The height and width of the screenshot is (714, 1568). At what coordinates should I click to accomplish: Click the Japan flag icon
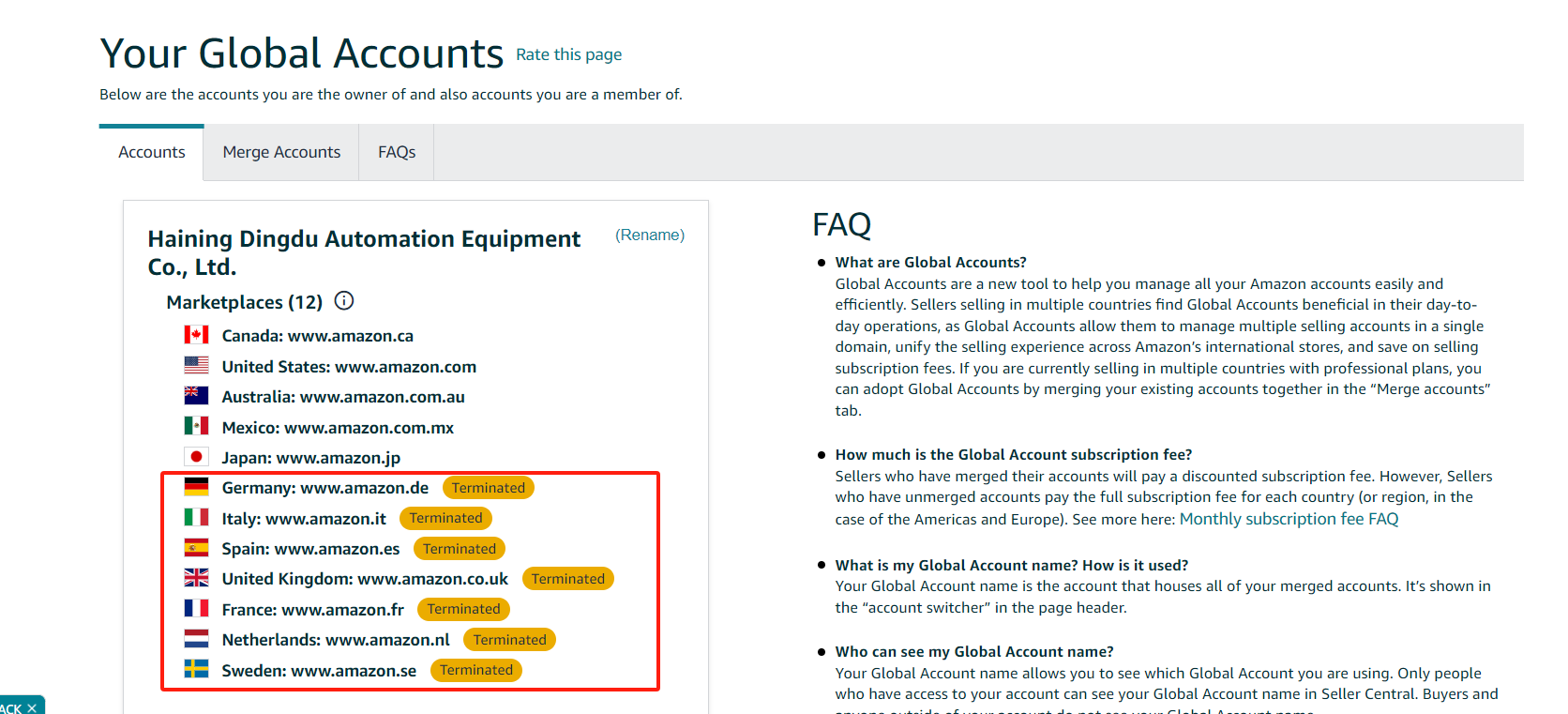click(x=196, y=457)
